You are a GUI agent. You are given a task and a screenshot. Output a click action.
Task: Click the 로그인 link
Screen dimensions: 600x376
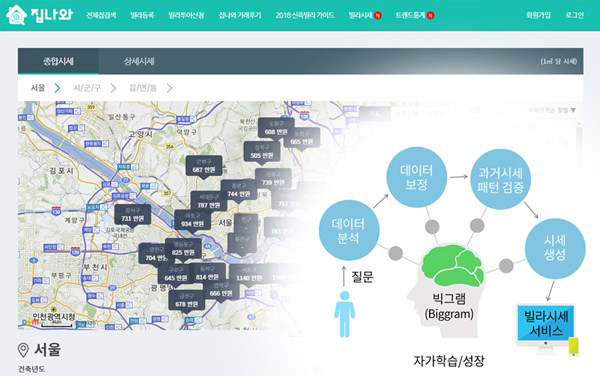point(574,15)
